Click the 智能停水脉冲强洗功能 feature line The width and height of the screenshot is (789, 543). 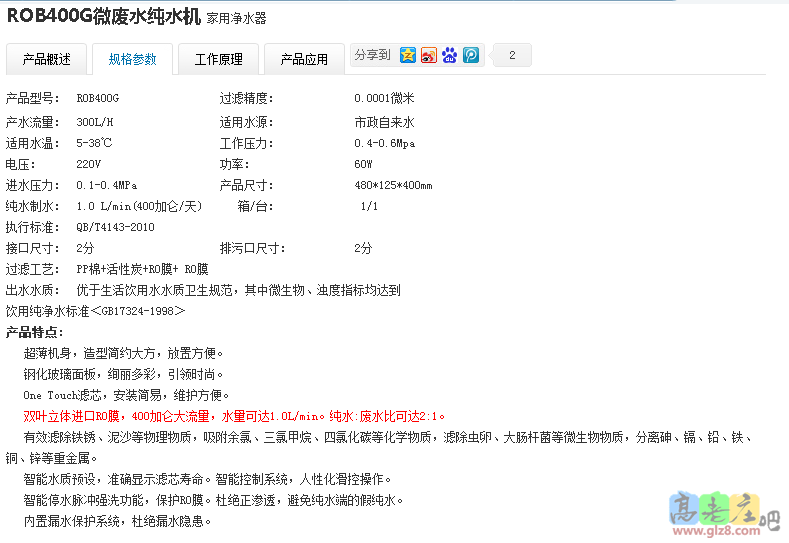213,500
